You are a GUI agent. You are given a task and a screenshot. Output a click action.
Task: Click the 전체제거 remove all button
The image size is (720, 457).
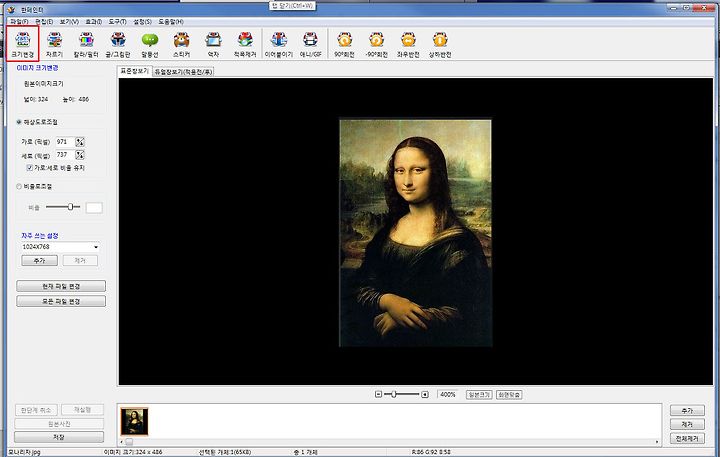click(687, 439)
